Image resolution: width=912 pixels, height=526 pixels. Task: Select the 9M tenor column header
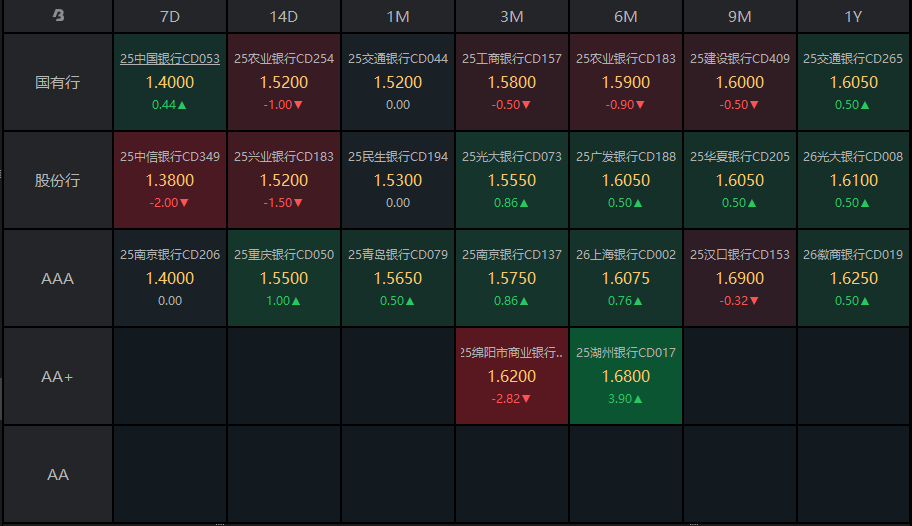[740, 16]
